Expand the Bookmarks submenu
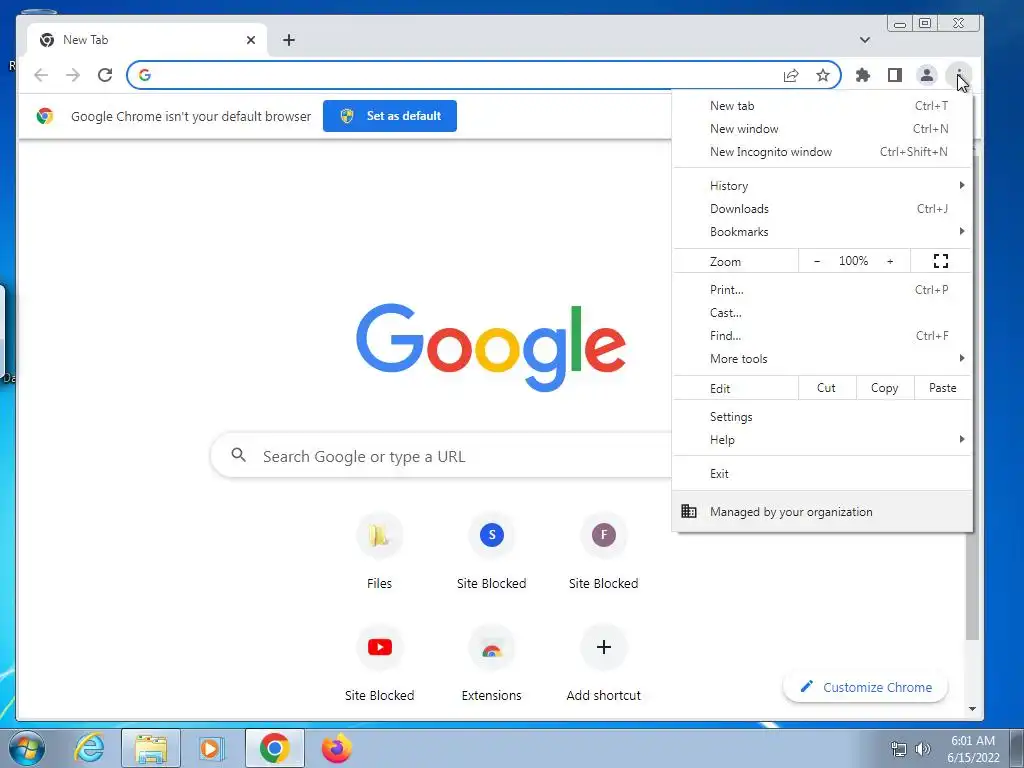 [x=822, y=232]
